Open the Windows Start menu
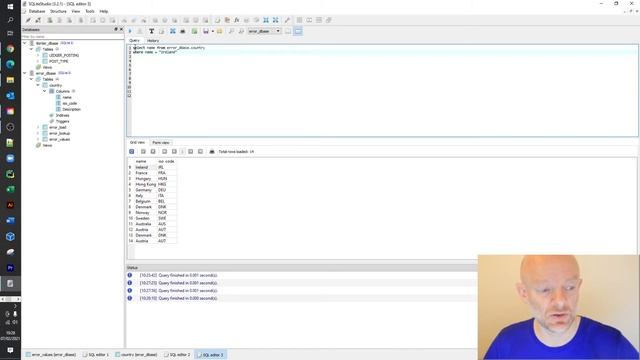 click(10, 6)
